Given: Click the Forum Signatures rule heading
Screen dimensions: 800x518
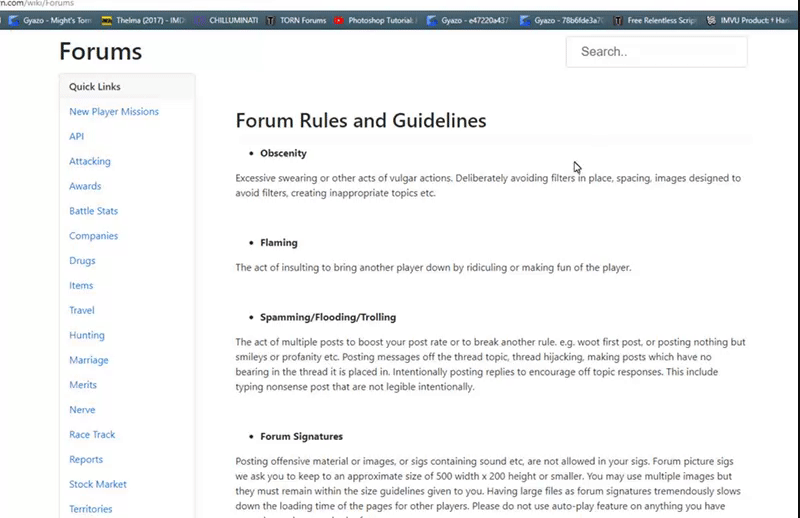Looking at the screenshot, I should (302, 436).
